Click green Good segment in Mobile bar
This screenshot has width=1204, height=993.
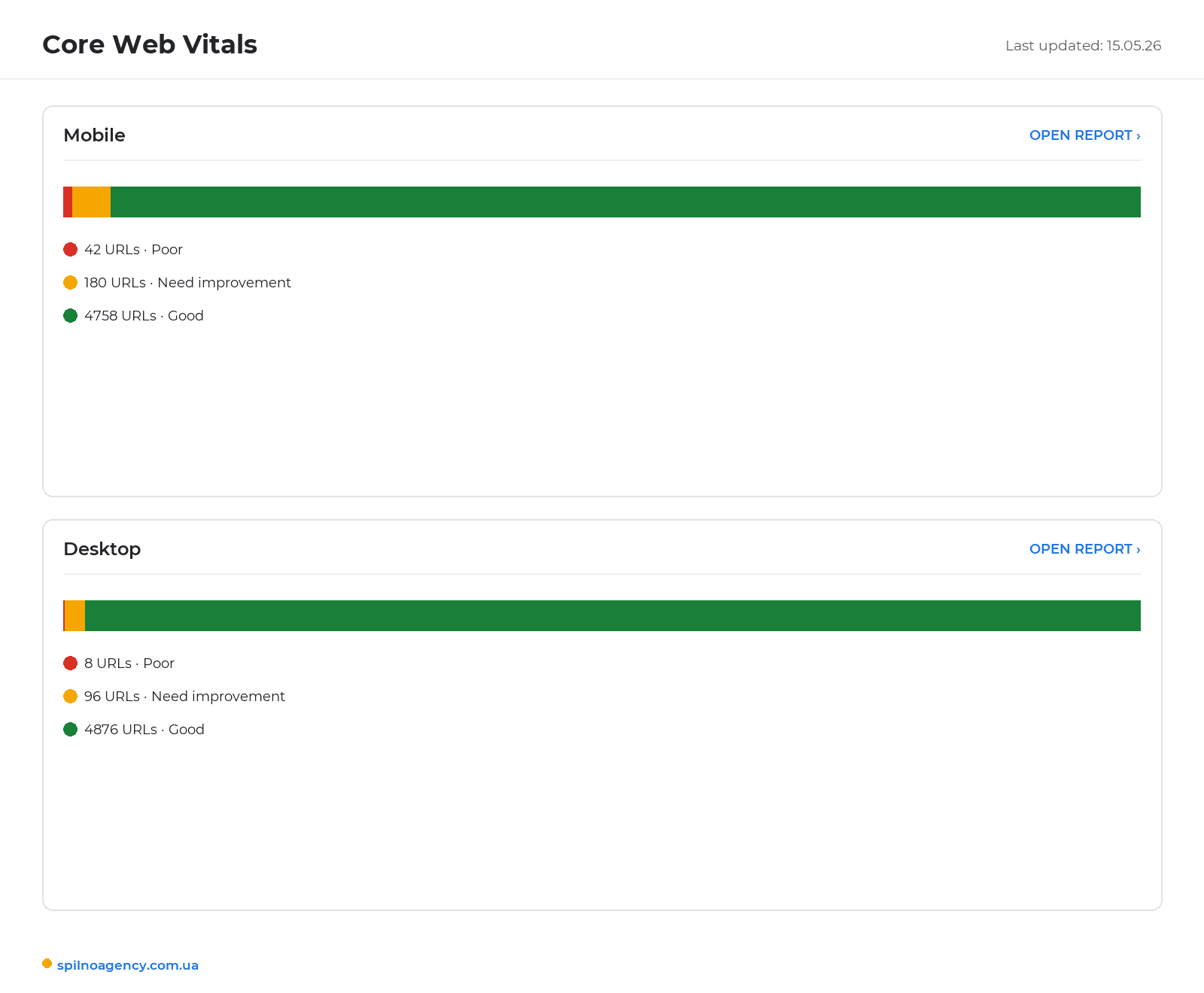(x=625, y=202)
